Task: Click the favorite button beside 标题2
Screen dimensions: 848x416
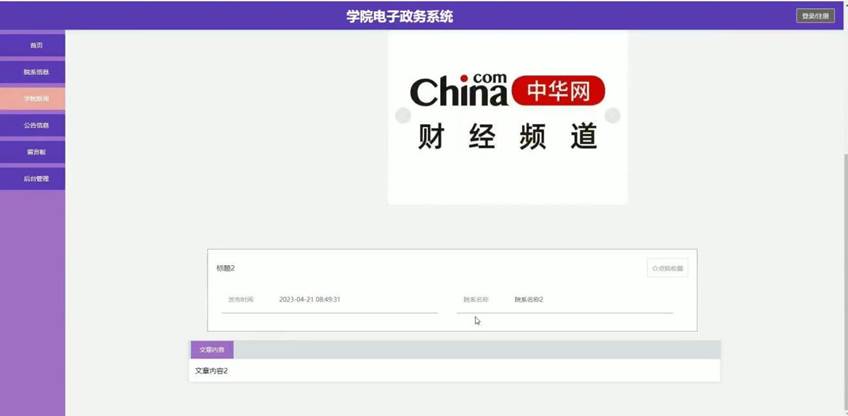Action: pyautogui.click(x=667, y=268)
